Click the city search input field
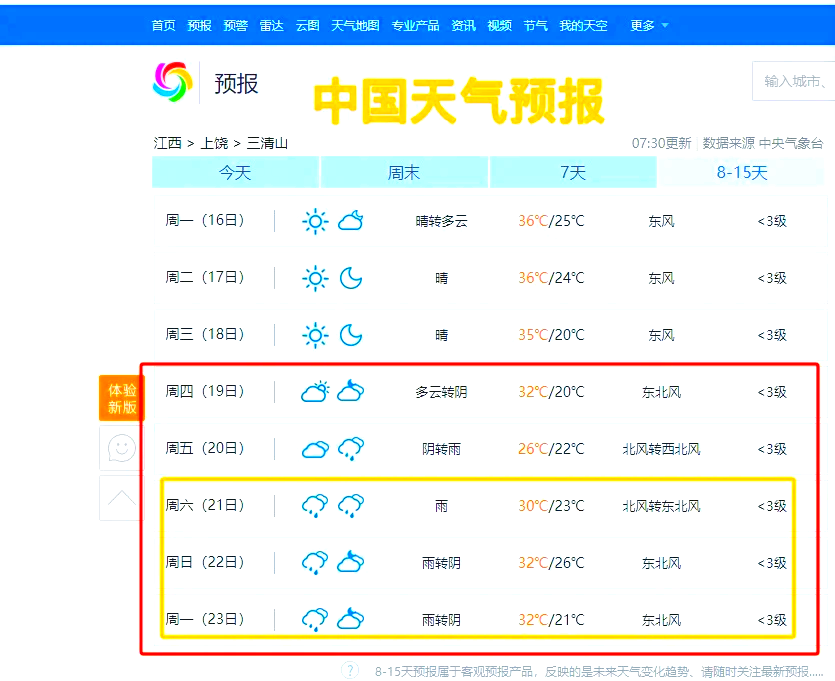 point(793,81)
